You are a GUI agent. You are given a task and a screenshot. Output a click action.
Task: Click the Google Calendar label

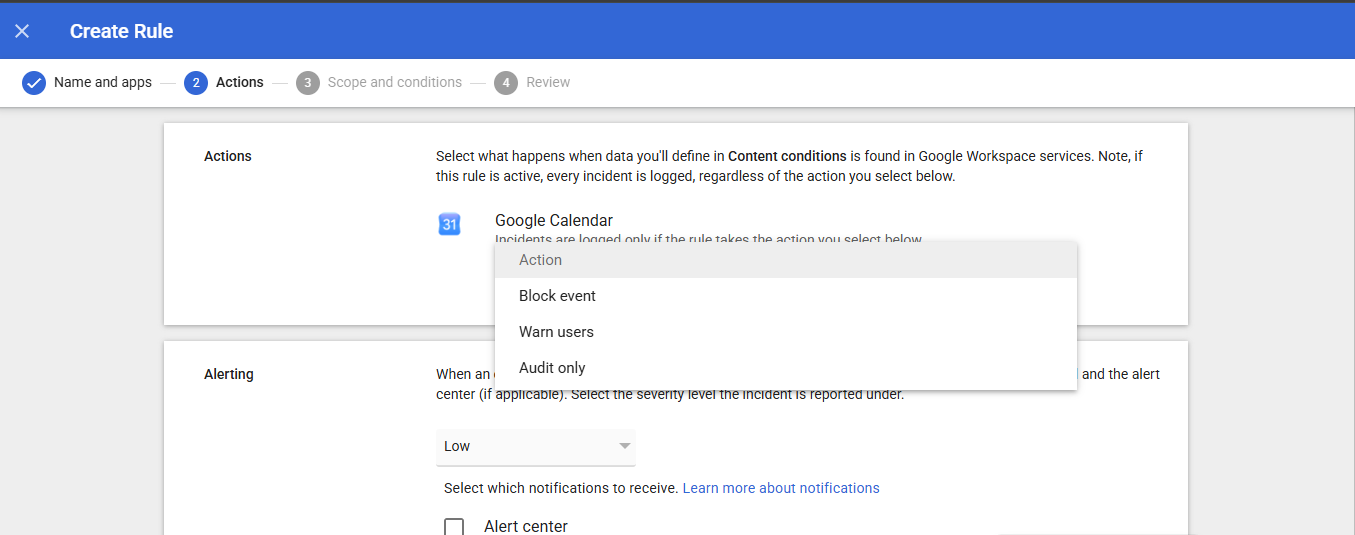pos(554,220)
